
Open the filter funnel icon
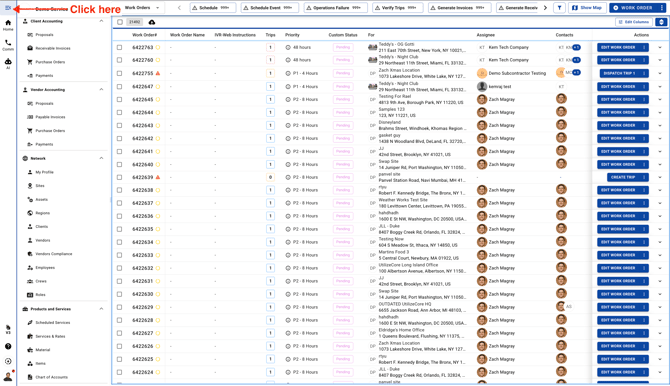pos(559,8)
